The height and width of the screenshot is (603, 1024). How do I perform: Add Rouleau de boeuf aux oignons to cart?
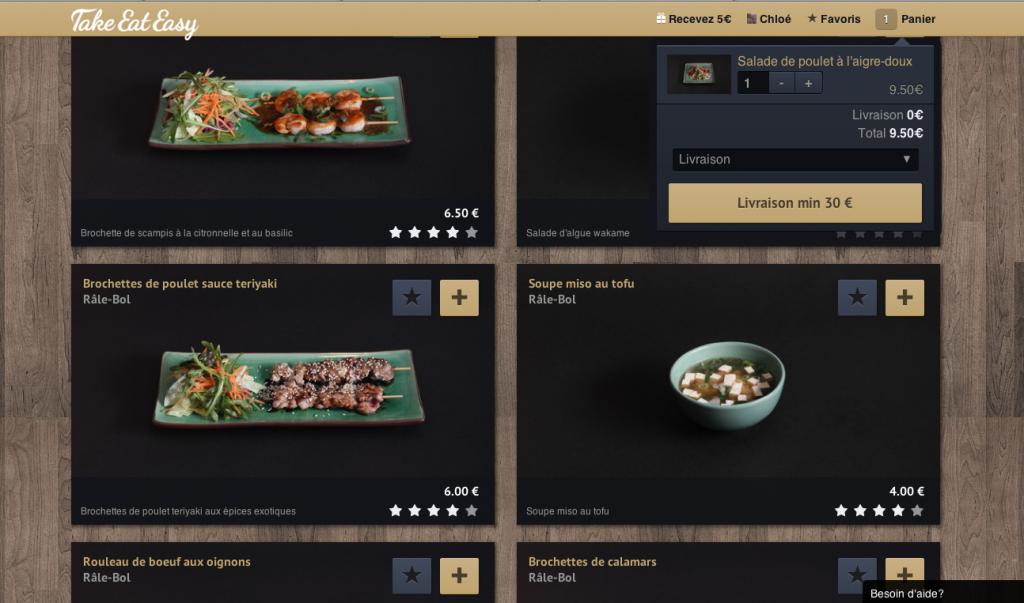click(x=459, y=576)
